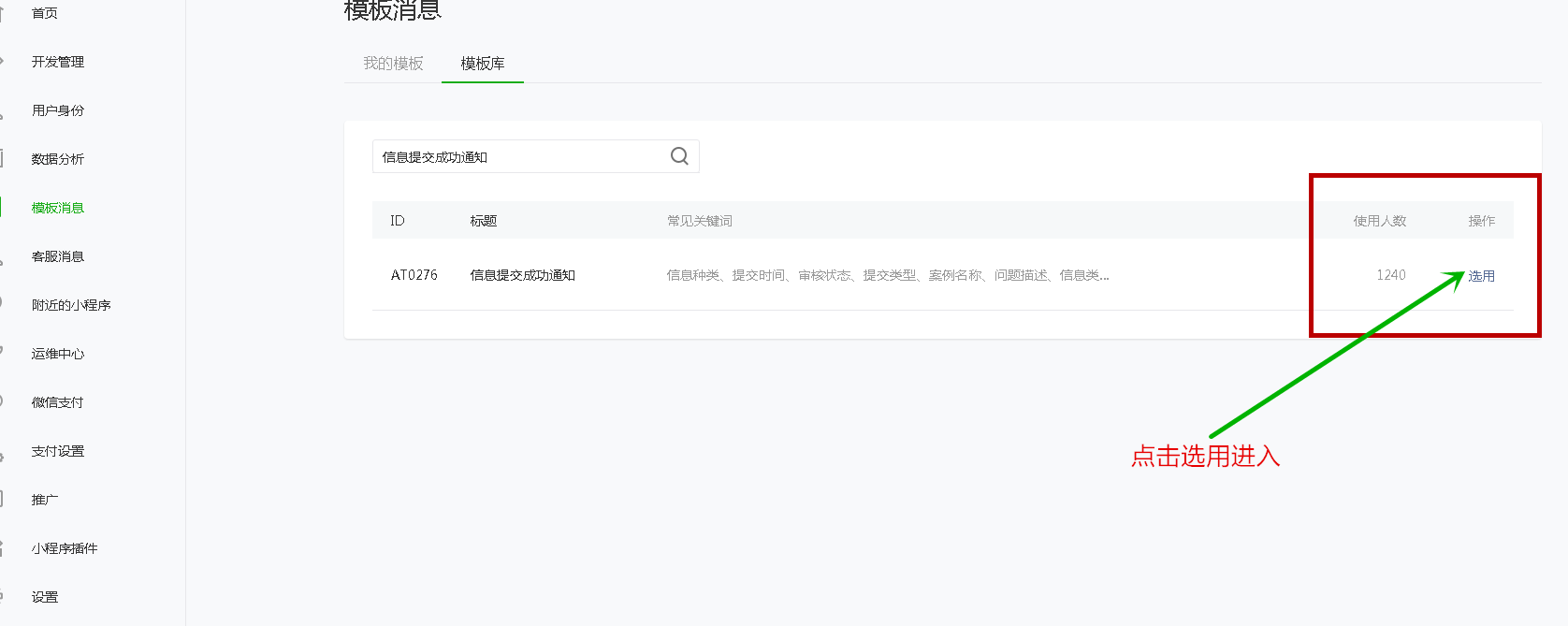Switch to the 我的模板 tab
The height and width of the screenshot is (626, 1568).
[x=393, y=64]
